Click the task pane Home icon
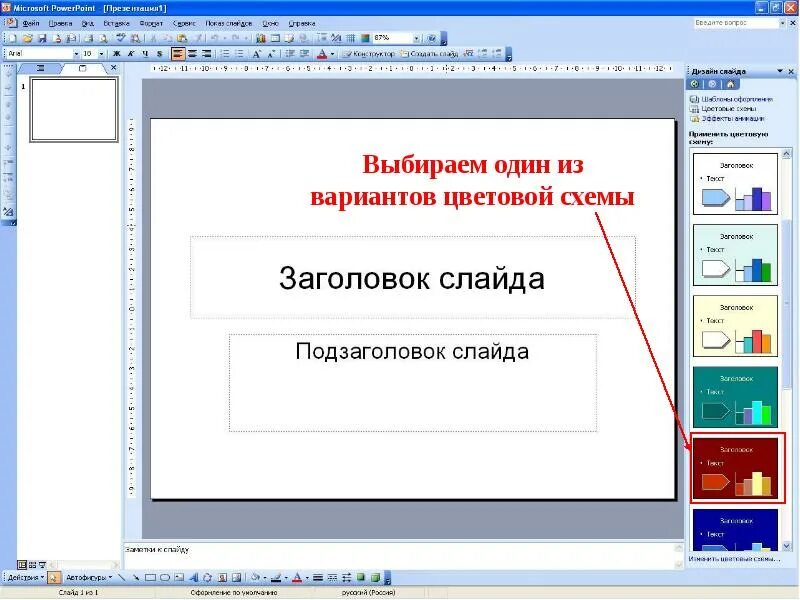 [x=730, y=84]
